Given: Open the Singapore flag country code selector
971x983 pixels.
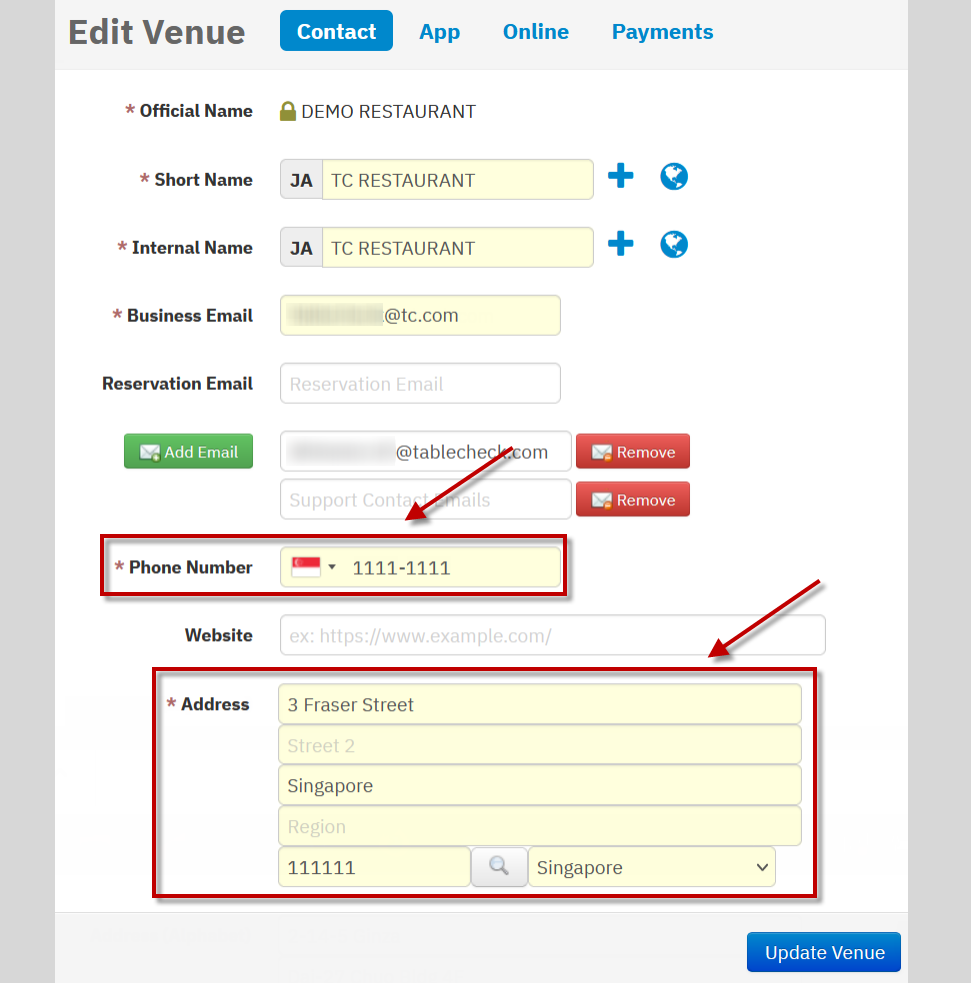Looking at the screenshot, I should click(313, 567).
